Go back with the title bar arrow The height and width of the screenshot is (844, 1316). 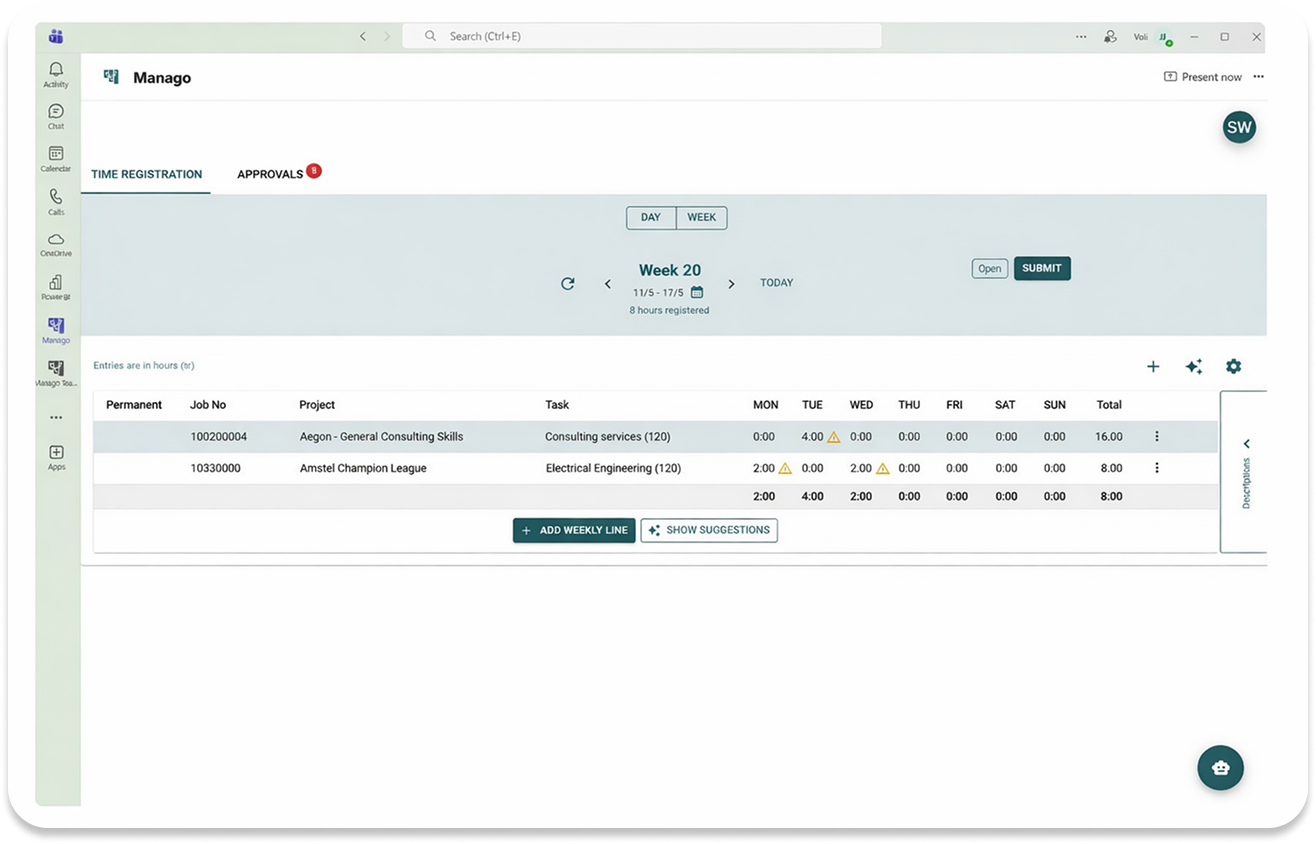tap(363, 36)
